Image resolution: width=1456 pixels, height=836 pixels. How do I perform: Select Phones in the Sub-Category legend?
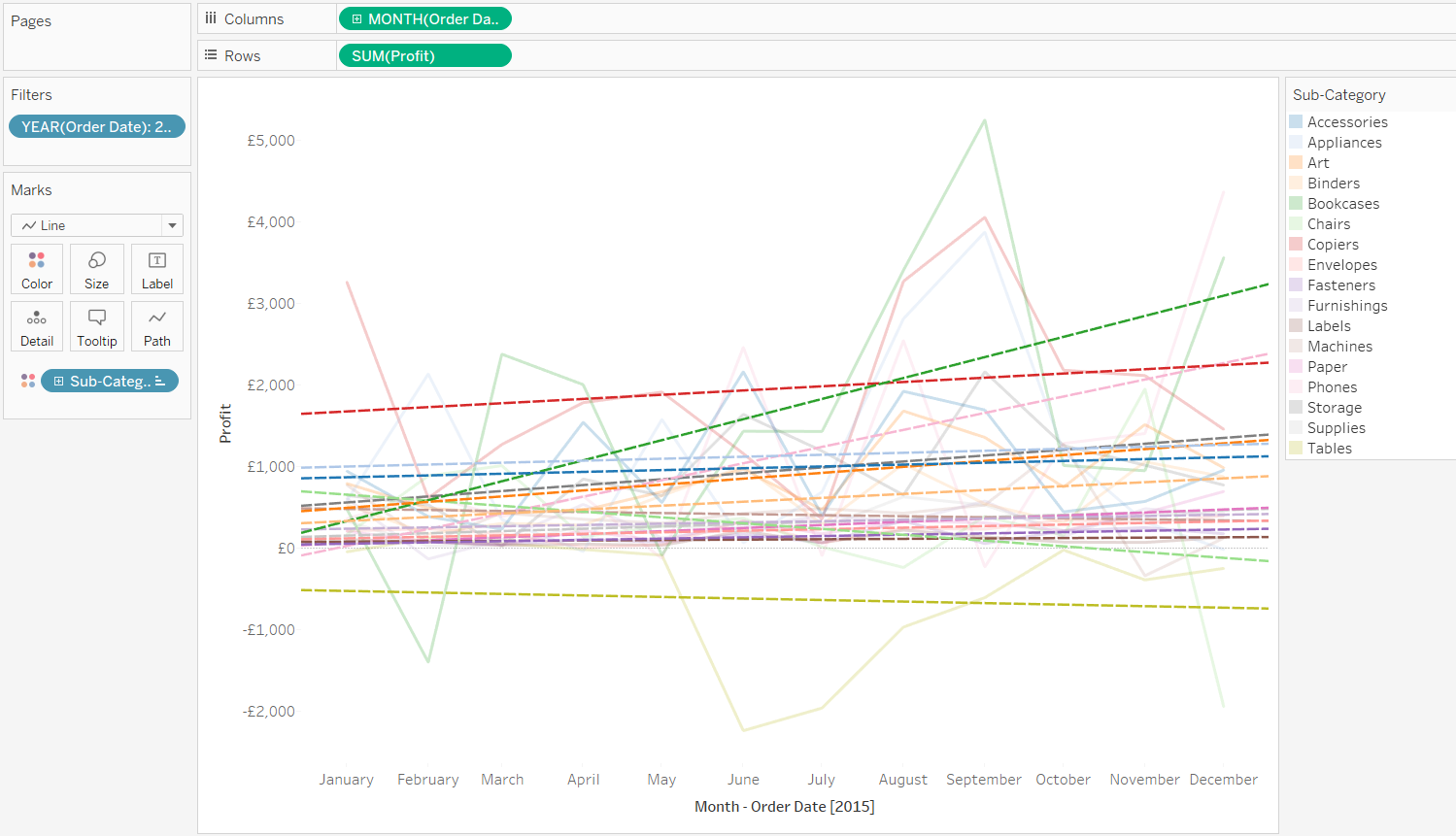coord(1332,387)
